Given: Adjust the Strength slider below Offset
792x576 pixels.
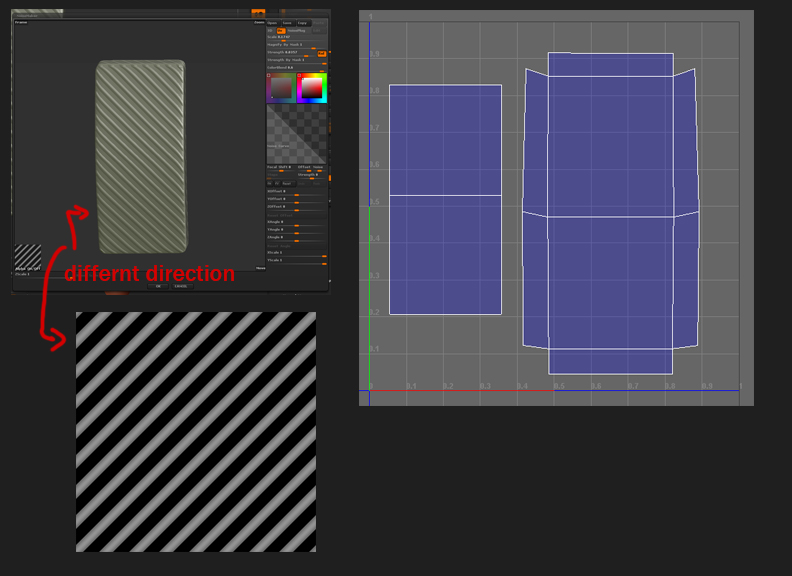Looking at the screenshot, I should click(312, 176).
